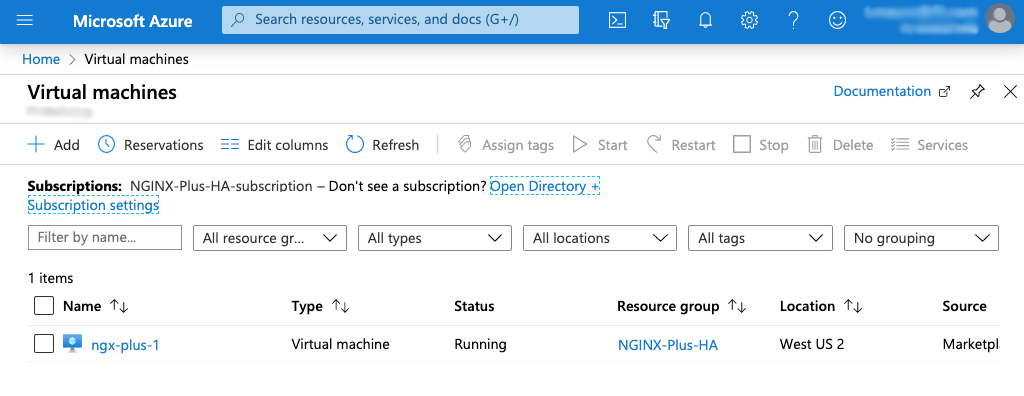Open the NGINX-Plus-HA resource group link
Viewport: 1024px width, 396px height.
pyautogui.click(x=667, y=344)
